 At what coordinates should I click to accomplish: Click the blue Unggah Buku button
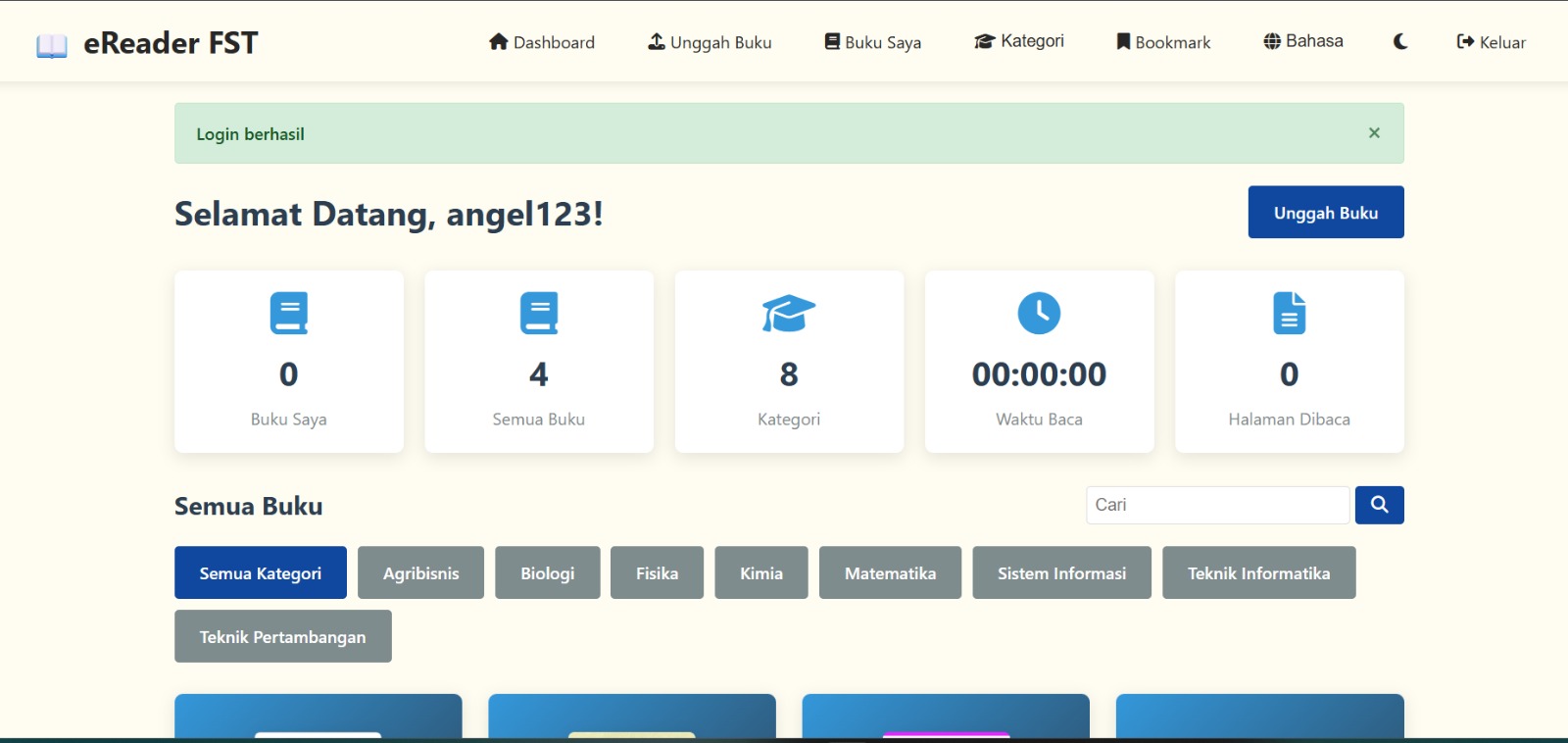1326,212
